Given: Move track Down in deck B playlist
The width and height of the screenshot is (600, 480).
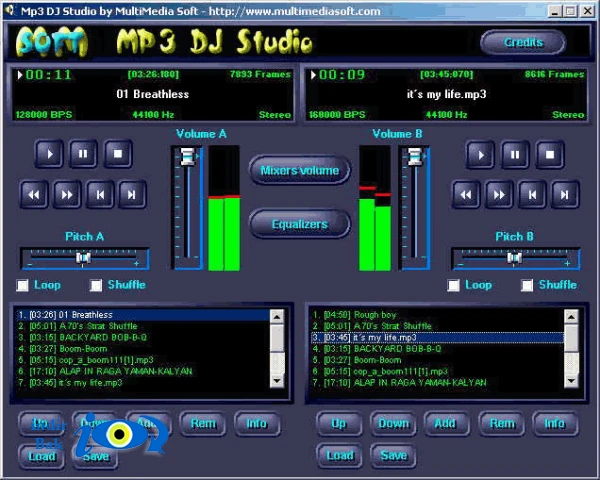Looking at the screenshot, I should (x=393, y=423).
